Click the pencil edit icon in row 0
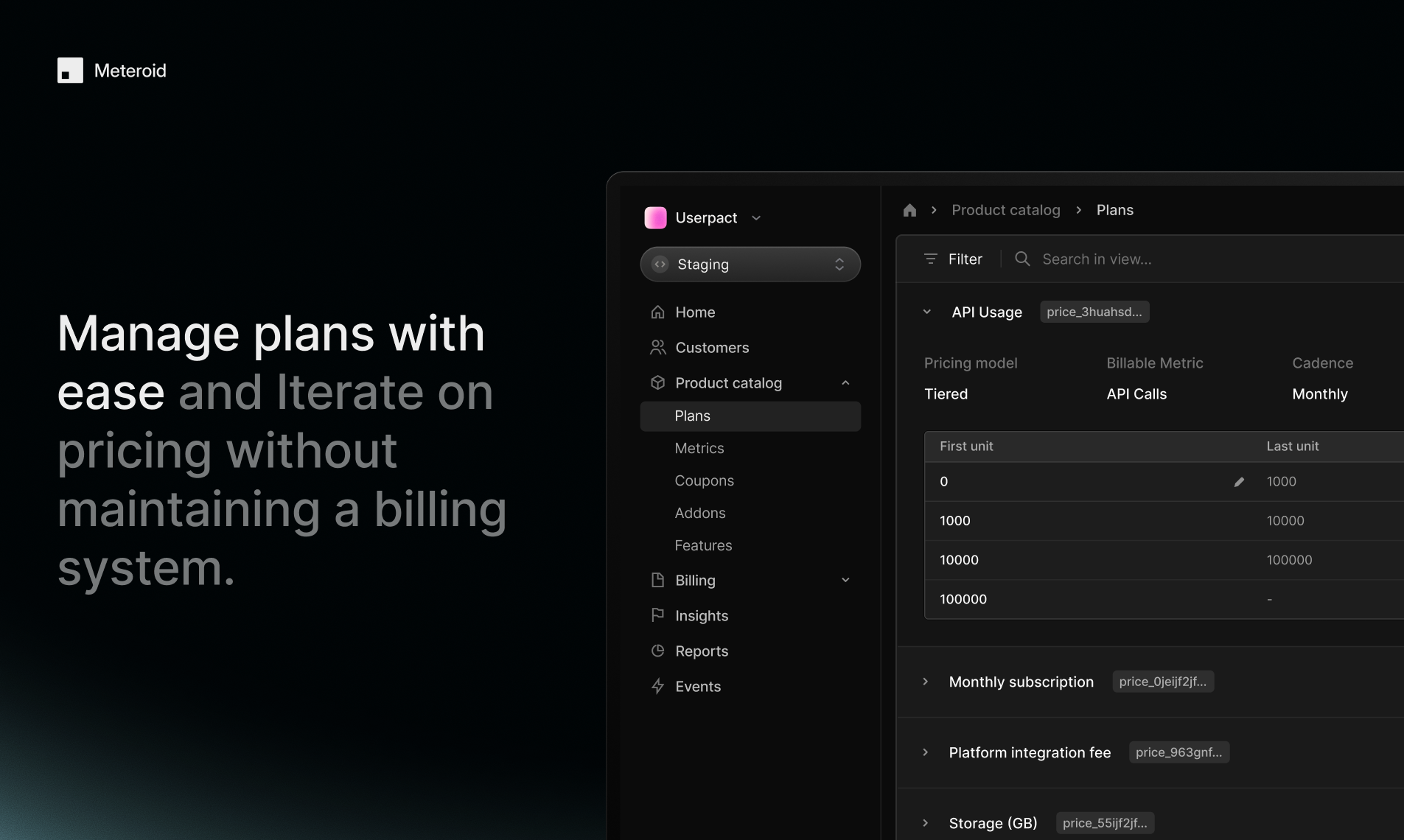 [x=1239, y=482]
